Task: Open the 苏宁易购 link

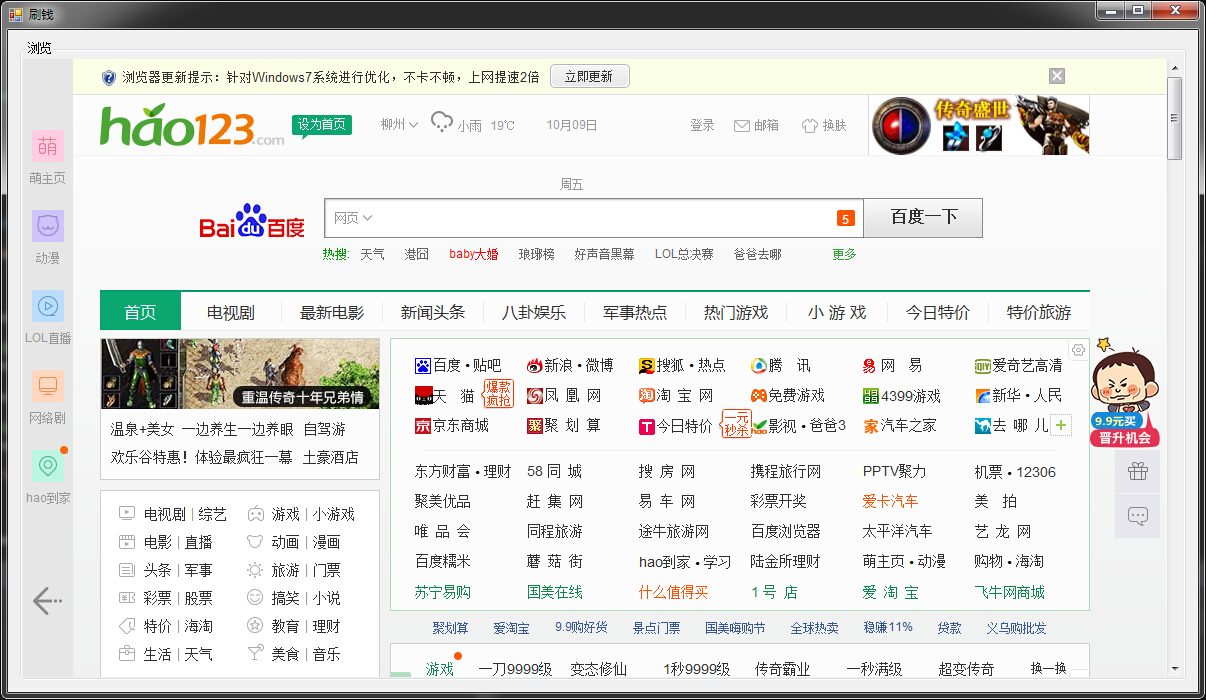Action: click(443, 592)
